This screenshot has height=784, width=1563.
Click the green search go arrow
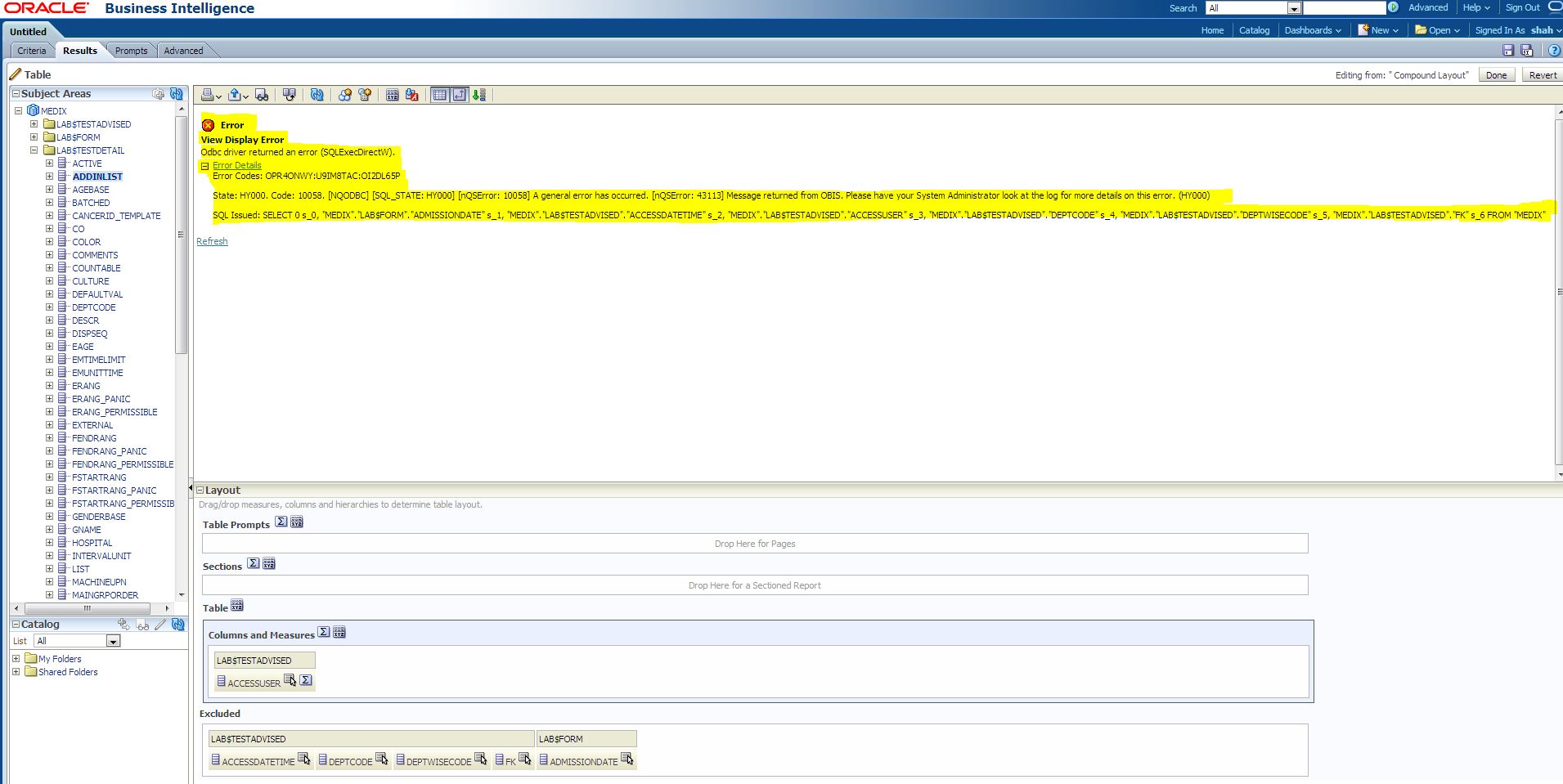pyautogui.click(x=1393, y=7)
